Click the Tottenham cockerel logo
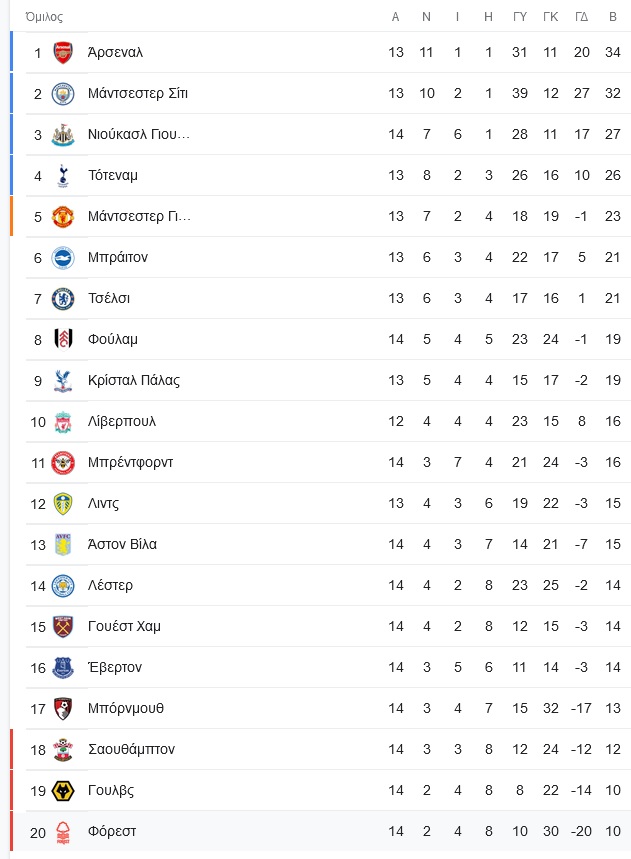 click(x=63, y=176)
